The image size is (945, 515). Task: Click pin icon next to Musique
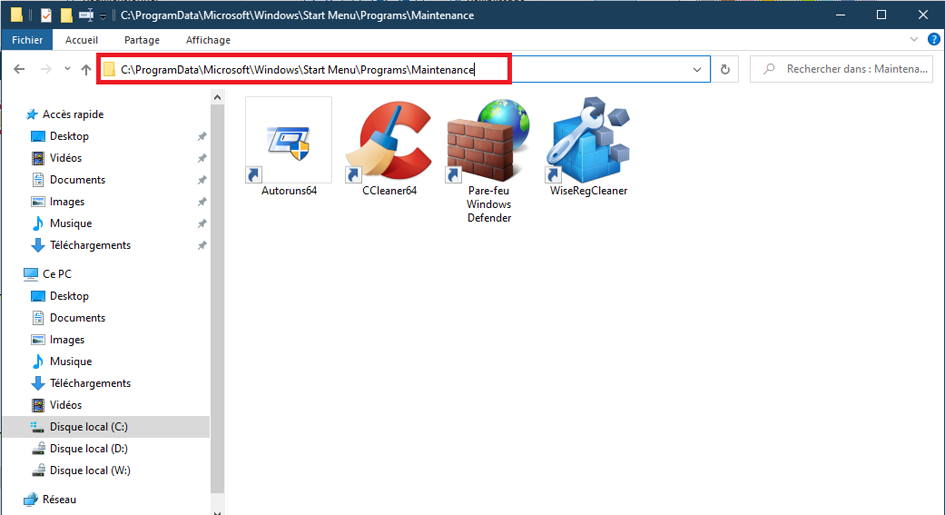(202, 223)
